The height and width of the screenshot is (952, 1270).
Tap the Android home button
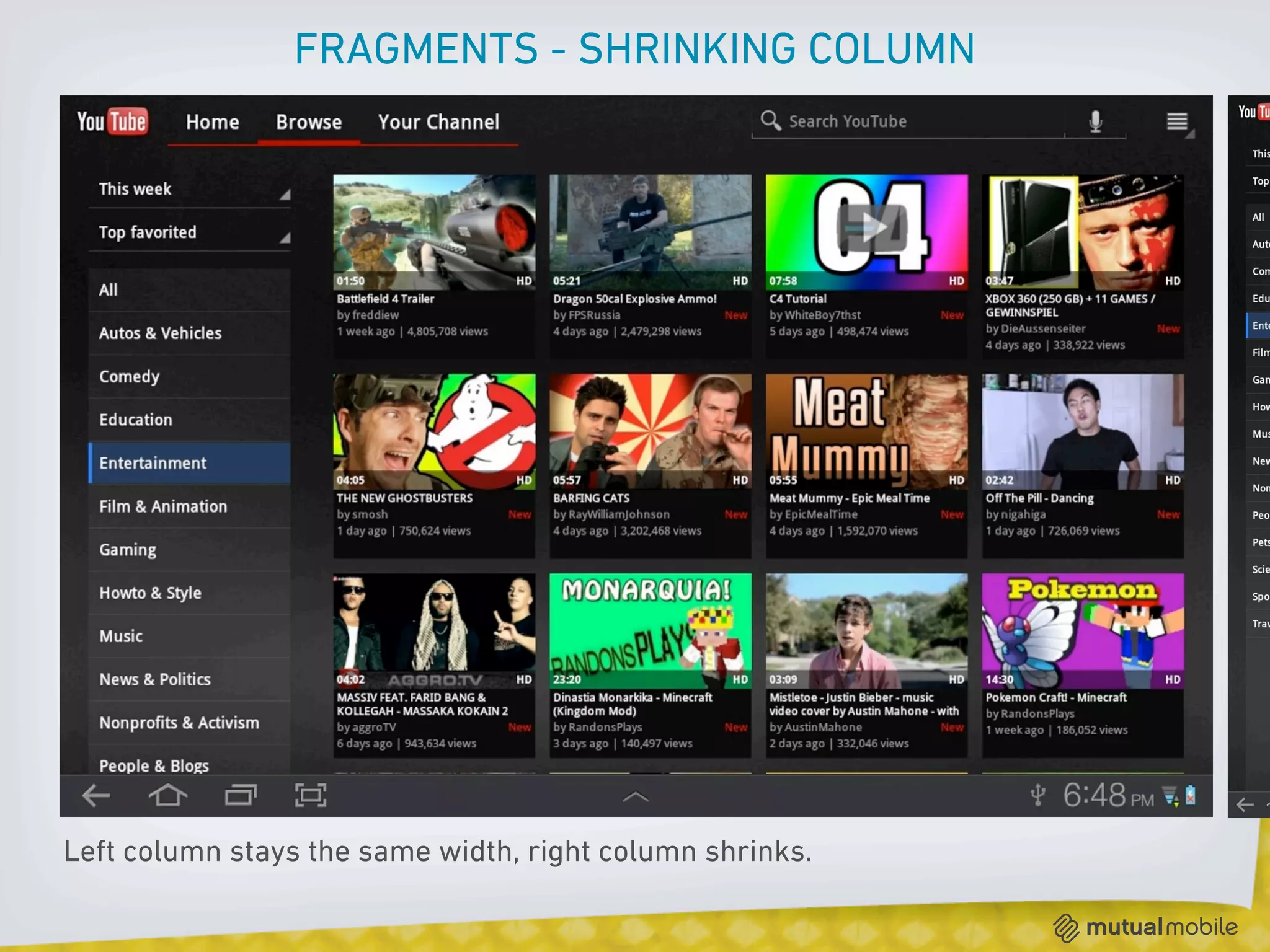(168, 795)
